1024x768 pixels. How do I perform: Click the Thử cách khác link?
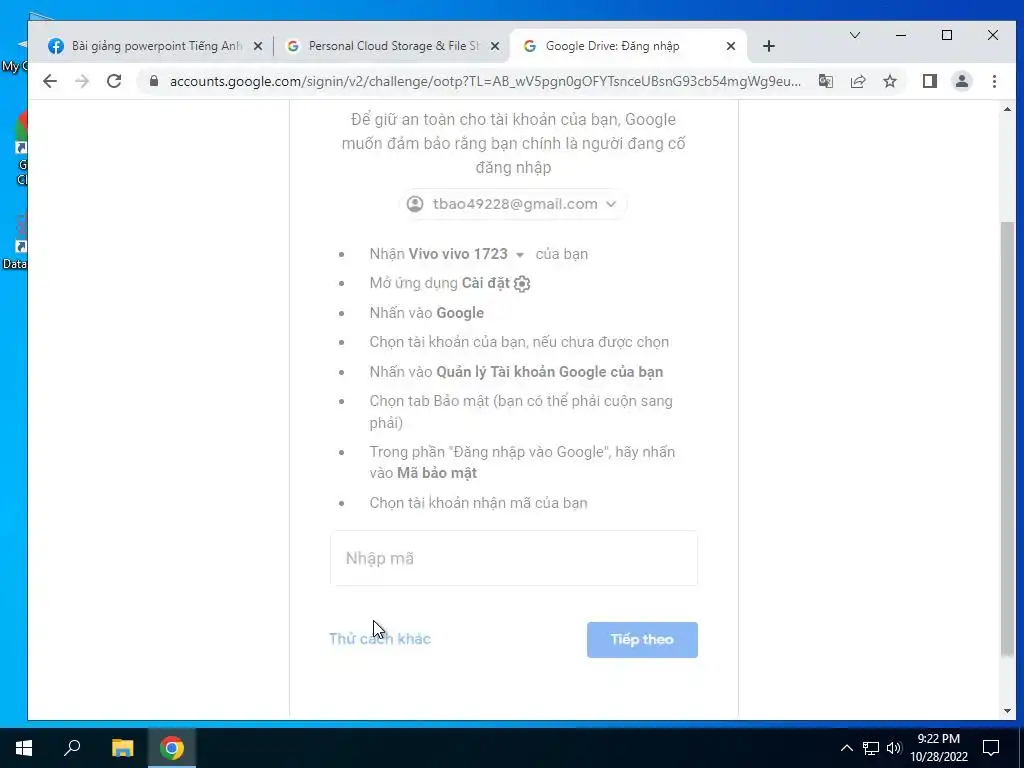coord(379,639)
